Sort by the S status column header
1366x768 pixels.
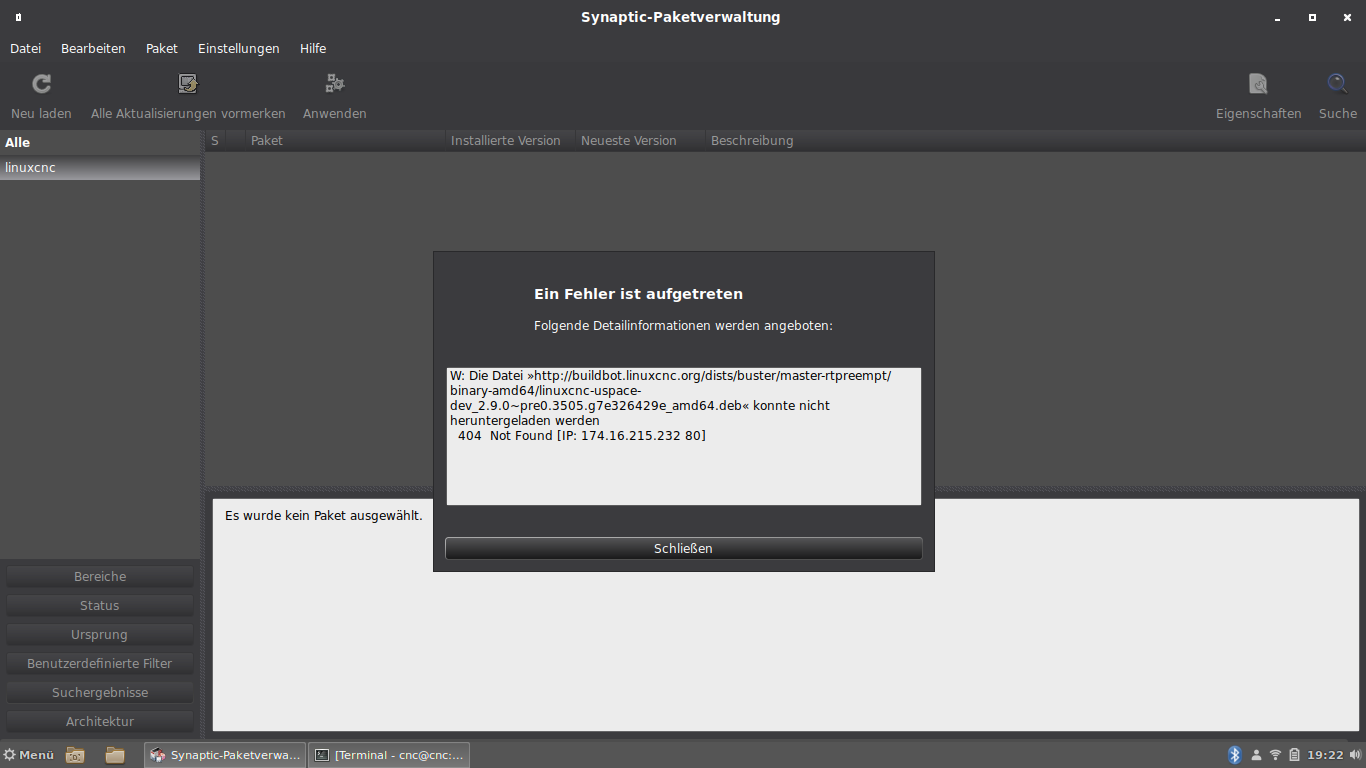point(215,141)
